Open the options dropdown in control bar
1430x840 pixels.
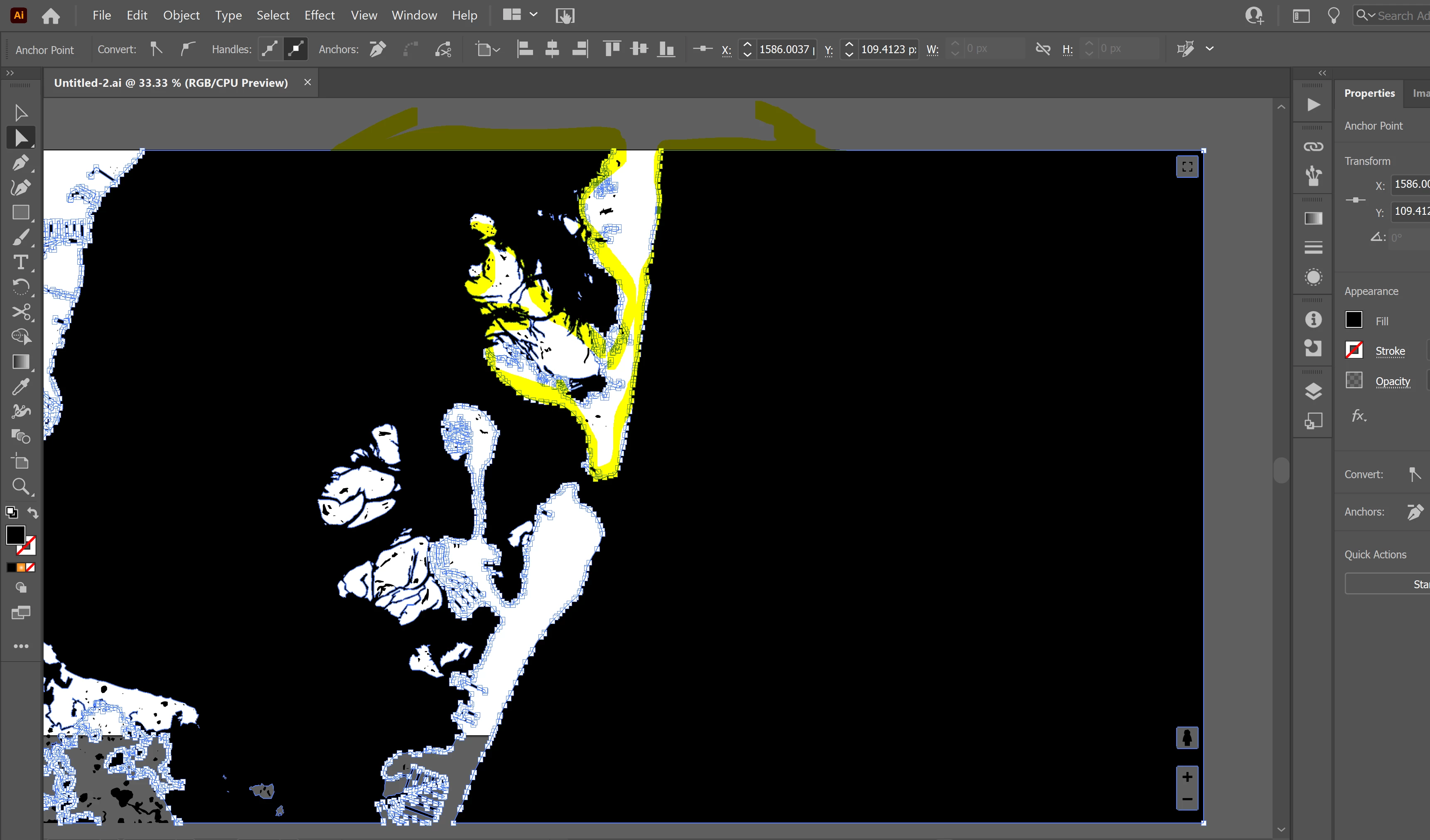1209,49
